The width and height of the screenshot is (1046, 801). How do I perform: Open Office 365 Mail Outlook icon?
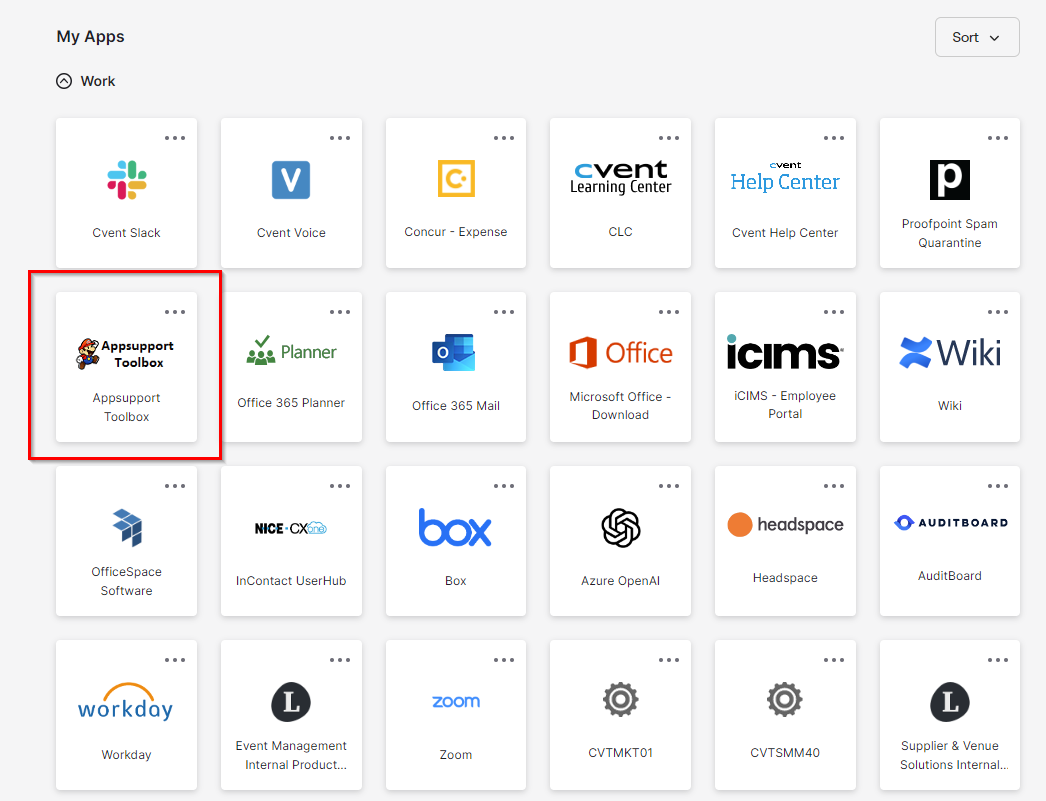click(x=454, y=352)
